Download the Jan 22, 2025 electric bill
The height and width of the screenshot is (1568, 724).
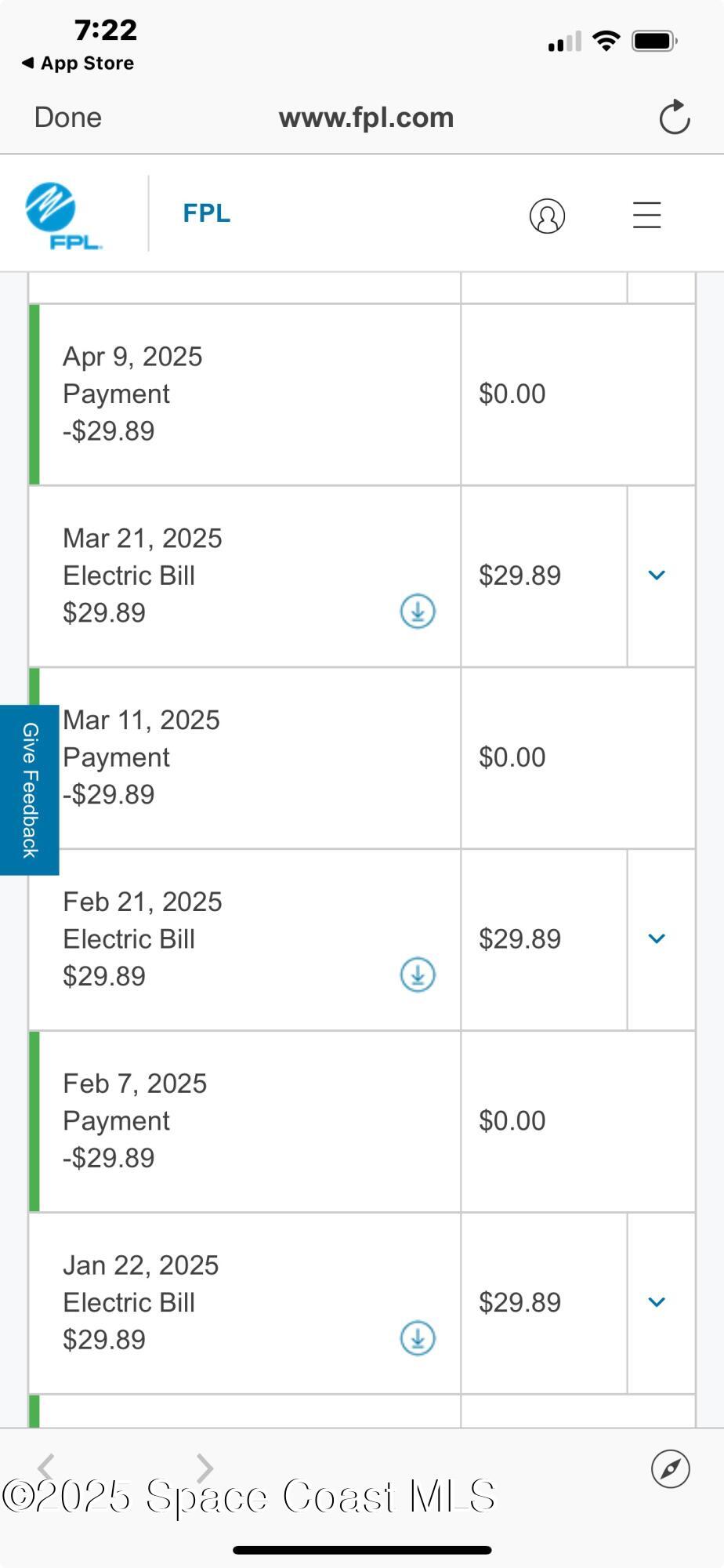coord(418,1338)
